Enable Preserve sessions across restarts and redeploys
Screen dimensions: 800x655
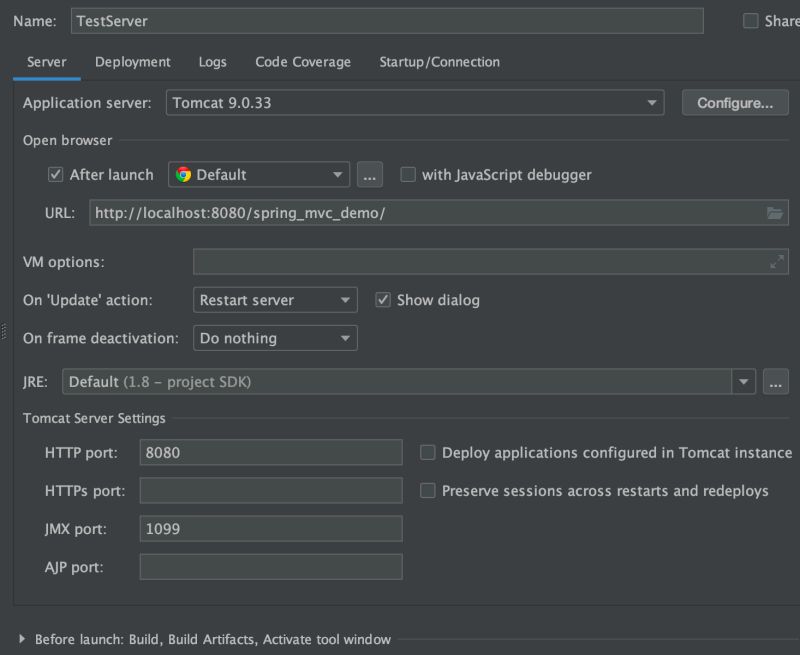click(x=428, y=490)
